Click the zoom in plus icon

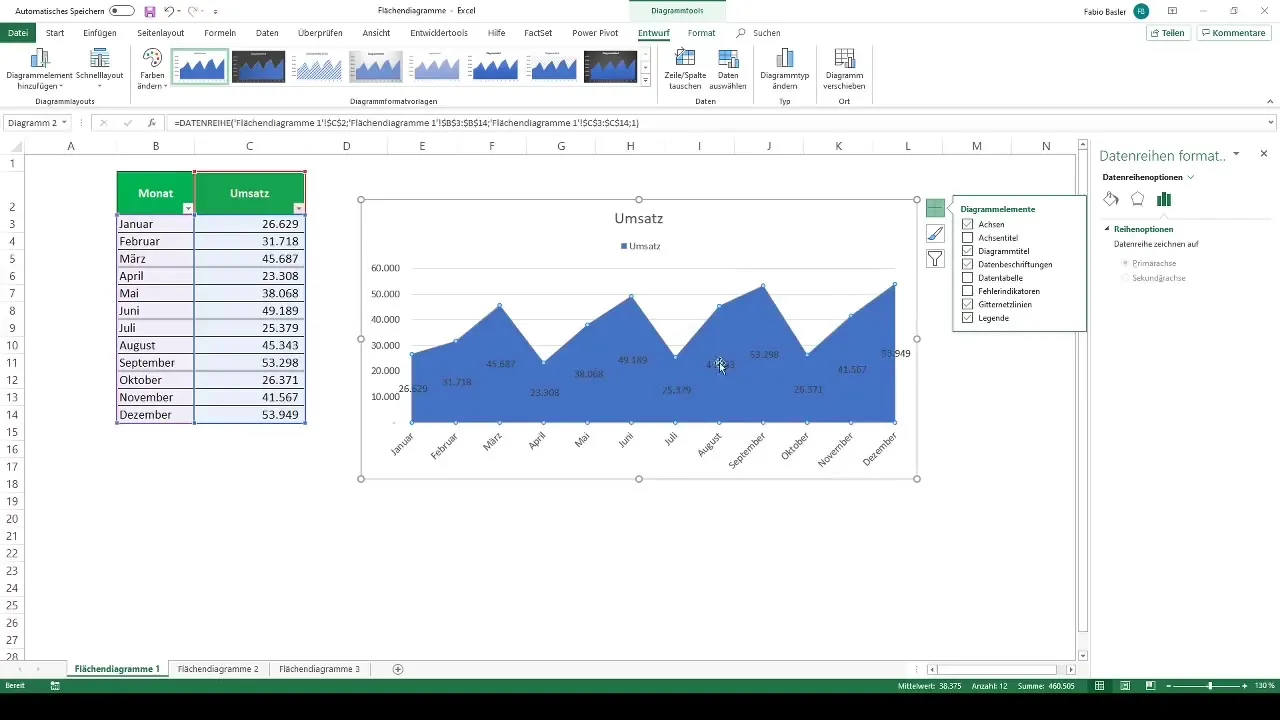point(1246,686)
